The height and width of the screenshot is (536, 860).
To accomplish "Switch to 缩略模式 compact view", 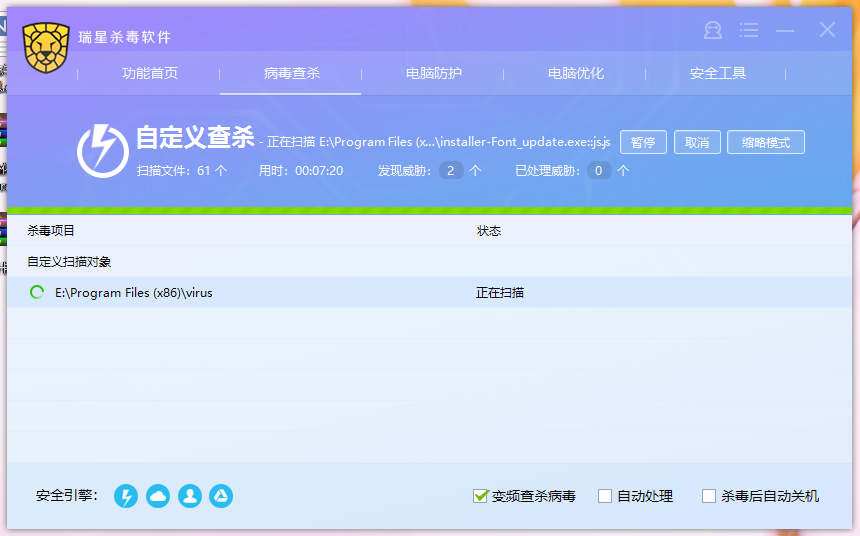I will (x=766, y=142).
